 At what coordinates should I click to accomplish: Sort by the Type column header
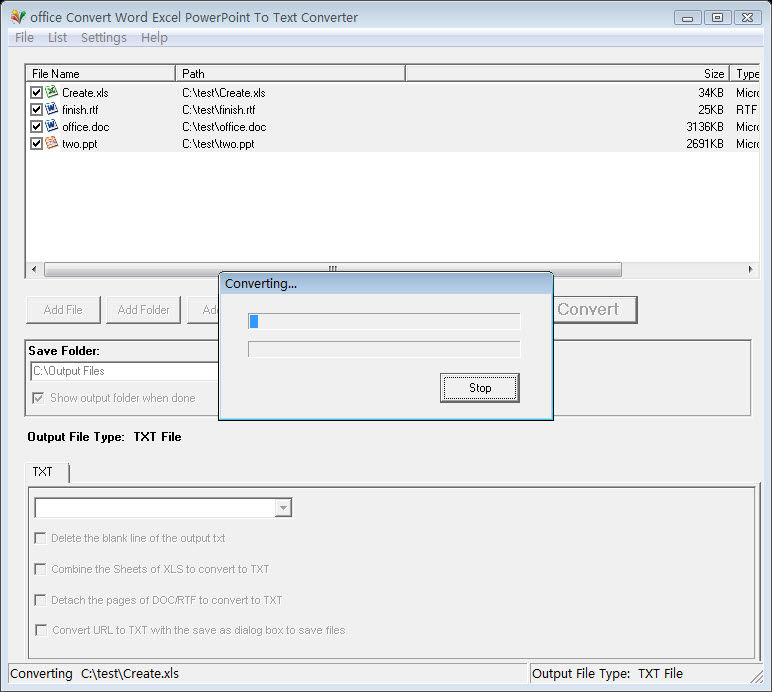(x=746, y=74)
